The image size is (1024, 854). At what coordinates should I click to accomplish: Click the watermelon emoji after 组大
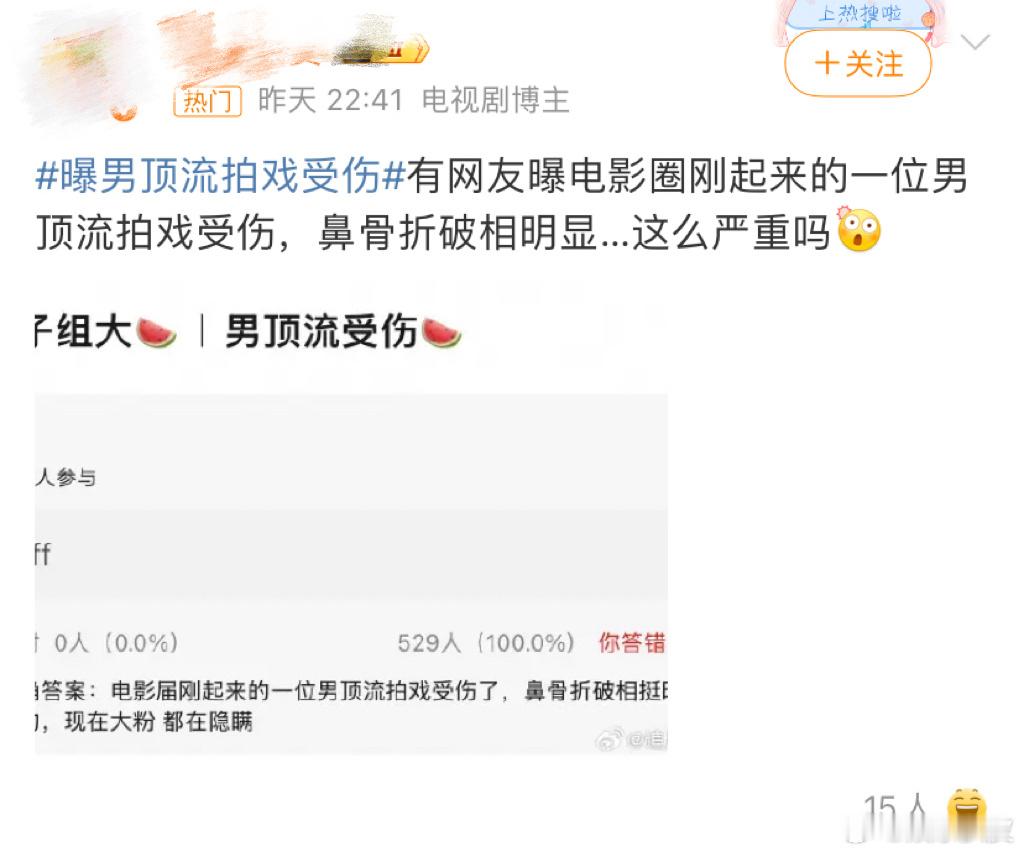pos(156,332)
